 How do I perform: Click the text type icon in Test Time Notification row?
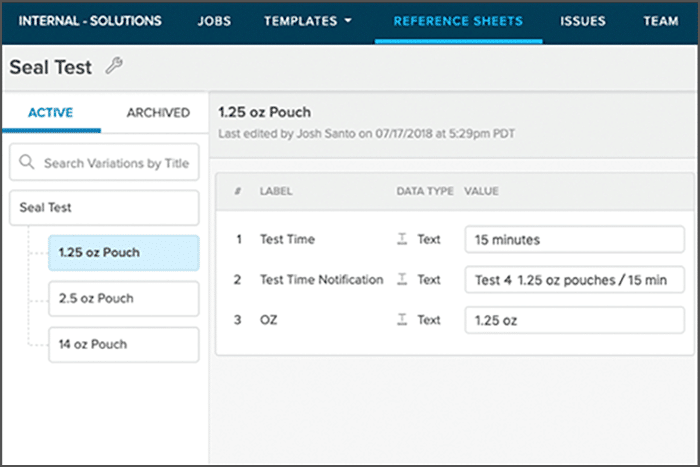tap(402, 279)
